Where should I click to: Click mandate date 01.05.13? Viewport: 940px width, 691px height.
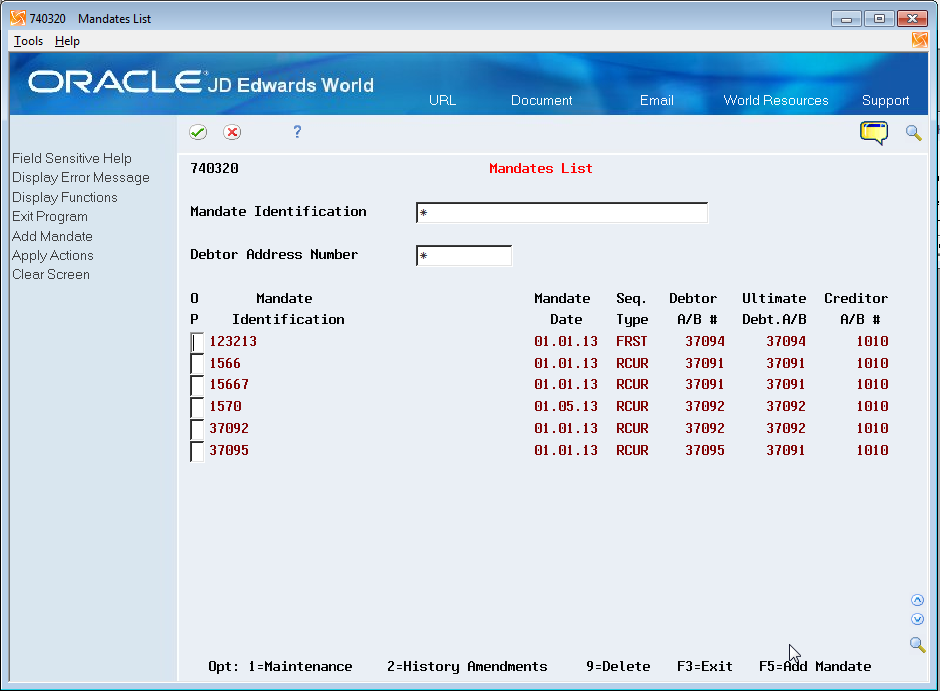click(566, 406)
